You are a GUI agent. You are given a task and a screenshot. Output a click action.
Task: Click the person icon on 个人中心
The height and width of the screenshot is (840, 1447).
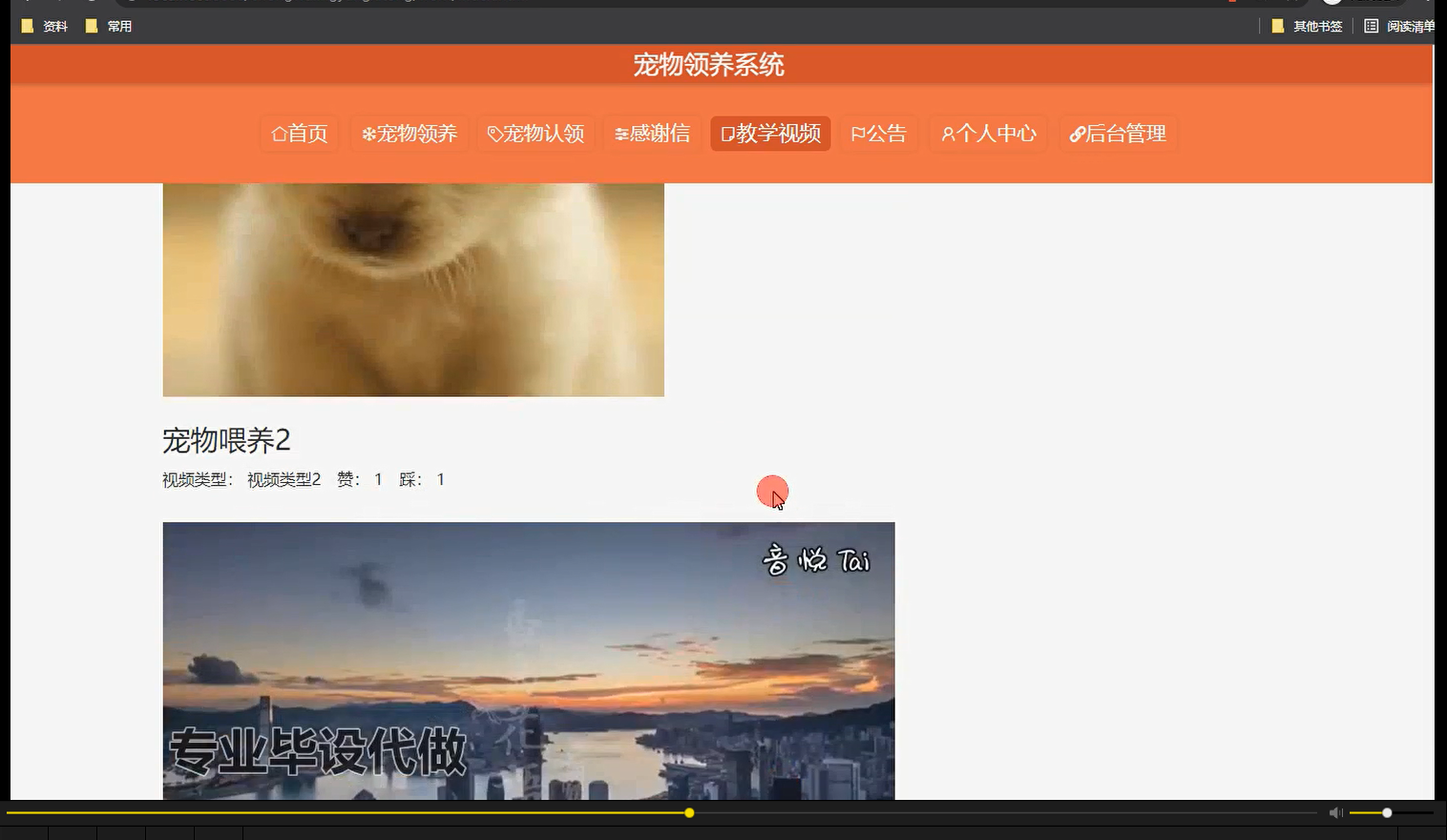pyautogui.click(x=948, y=134)
